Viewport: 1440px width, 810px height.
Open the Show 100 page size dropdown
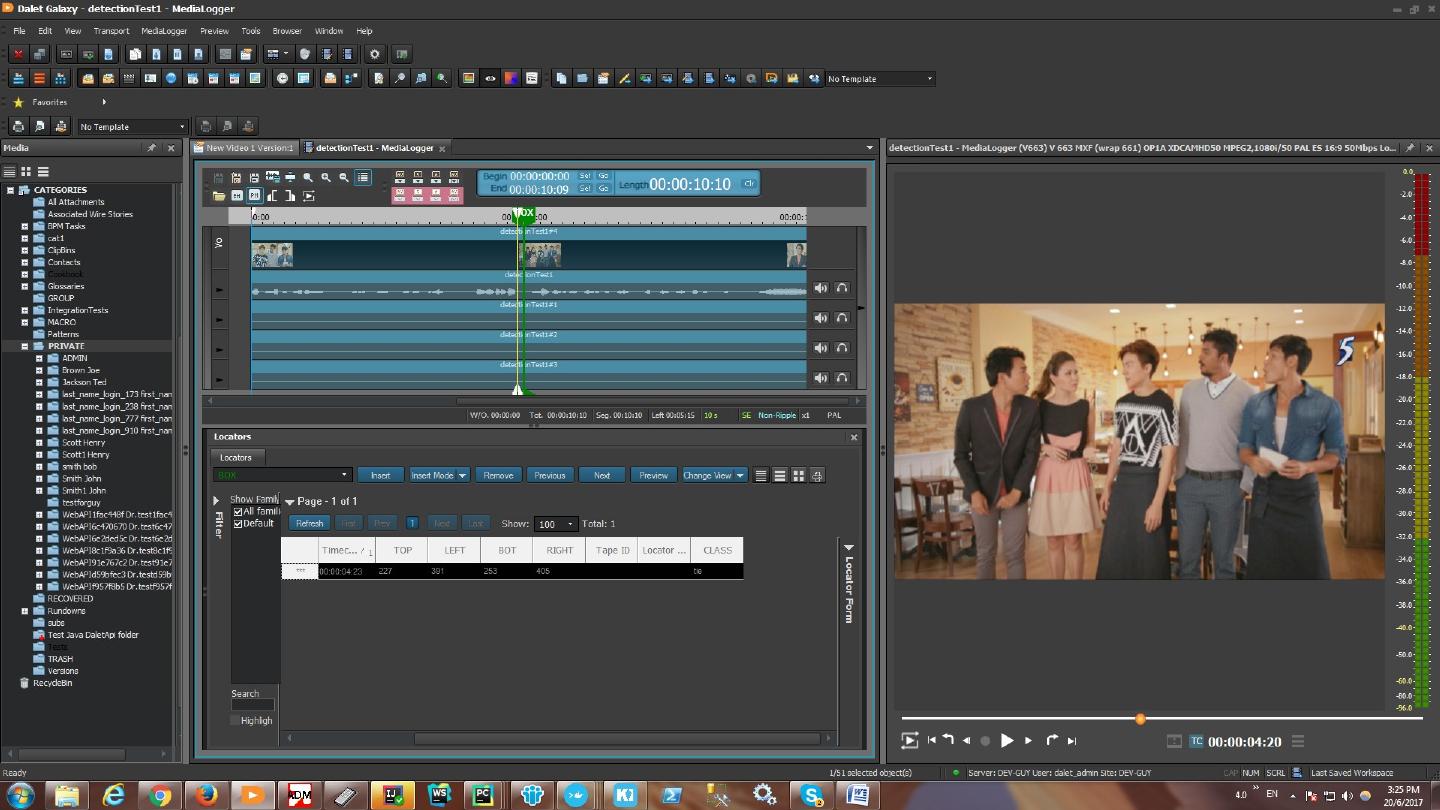click(x=570, y=524)
